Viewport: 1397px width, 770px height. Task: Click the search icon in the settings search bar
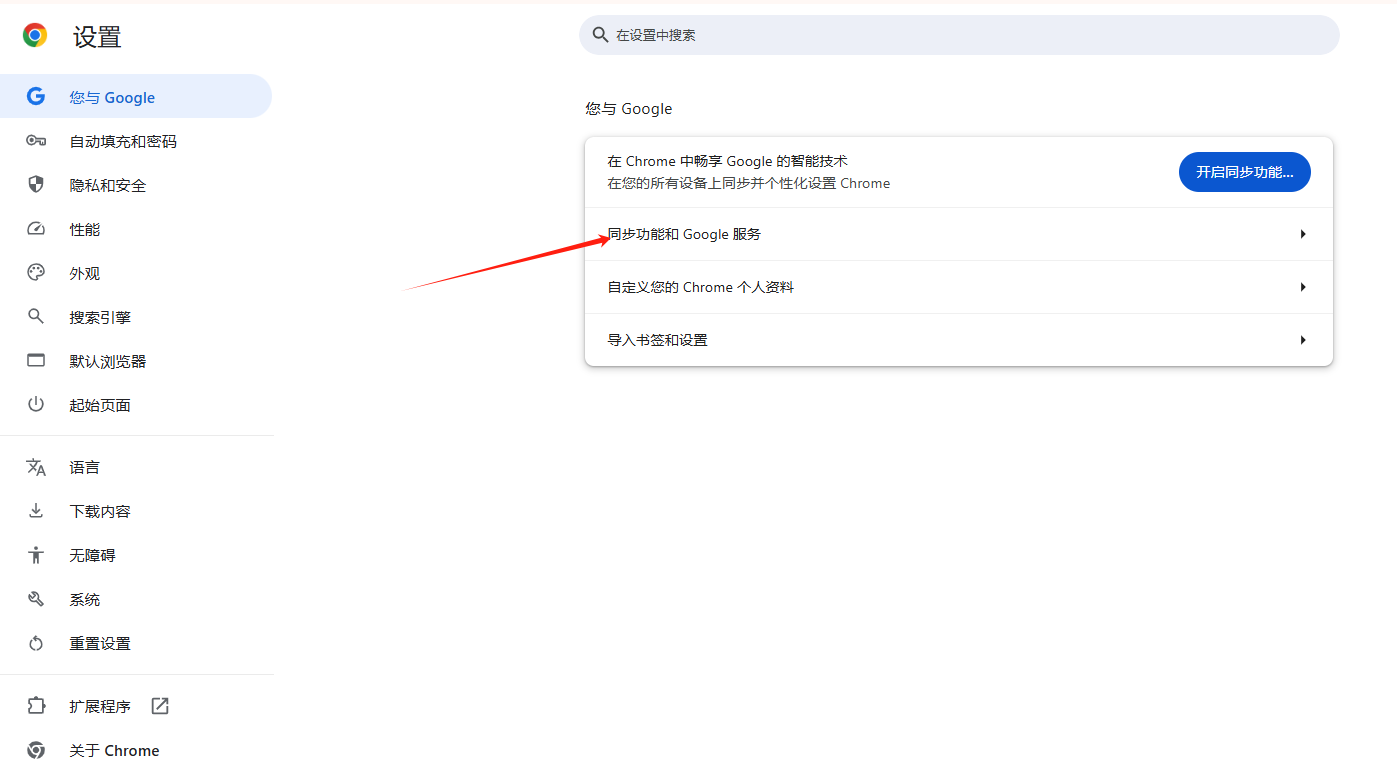click(600, 35)
